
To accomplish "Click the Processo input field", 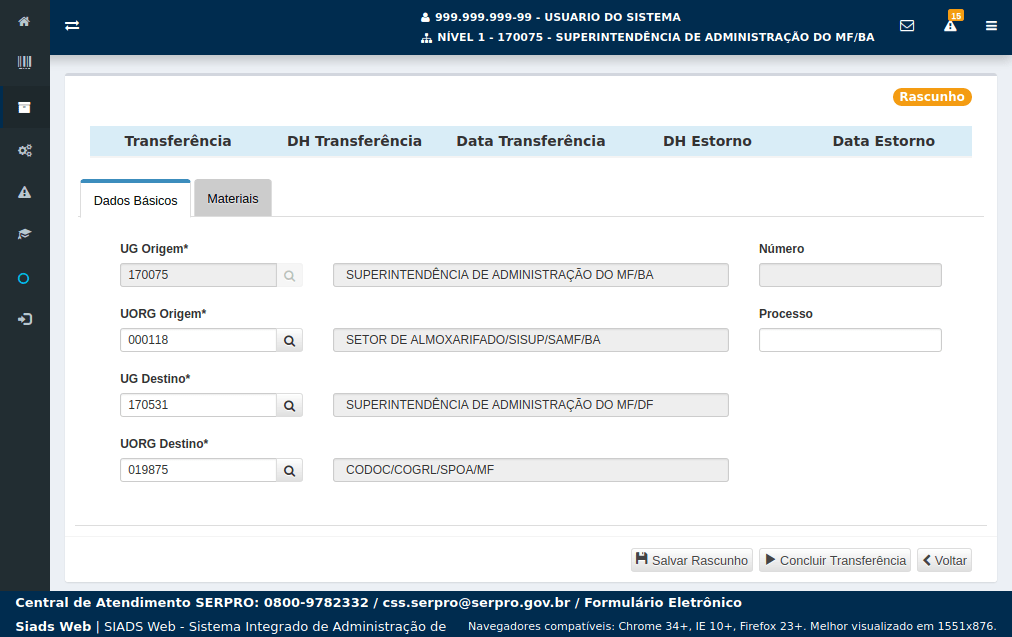I will click(x=850, y=340).
